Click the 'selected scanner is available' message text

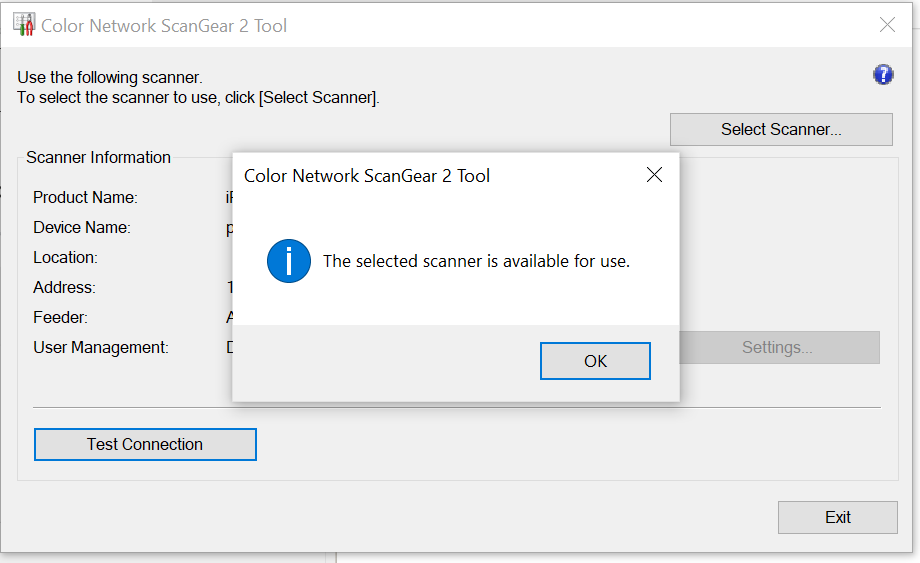476,262
